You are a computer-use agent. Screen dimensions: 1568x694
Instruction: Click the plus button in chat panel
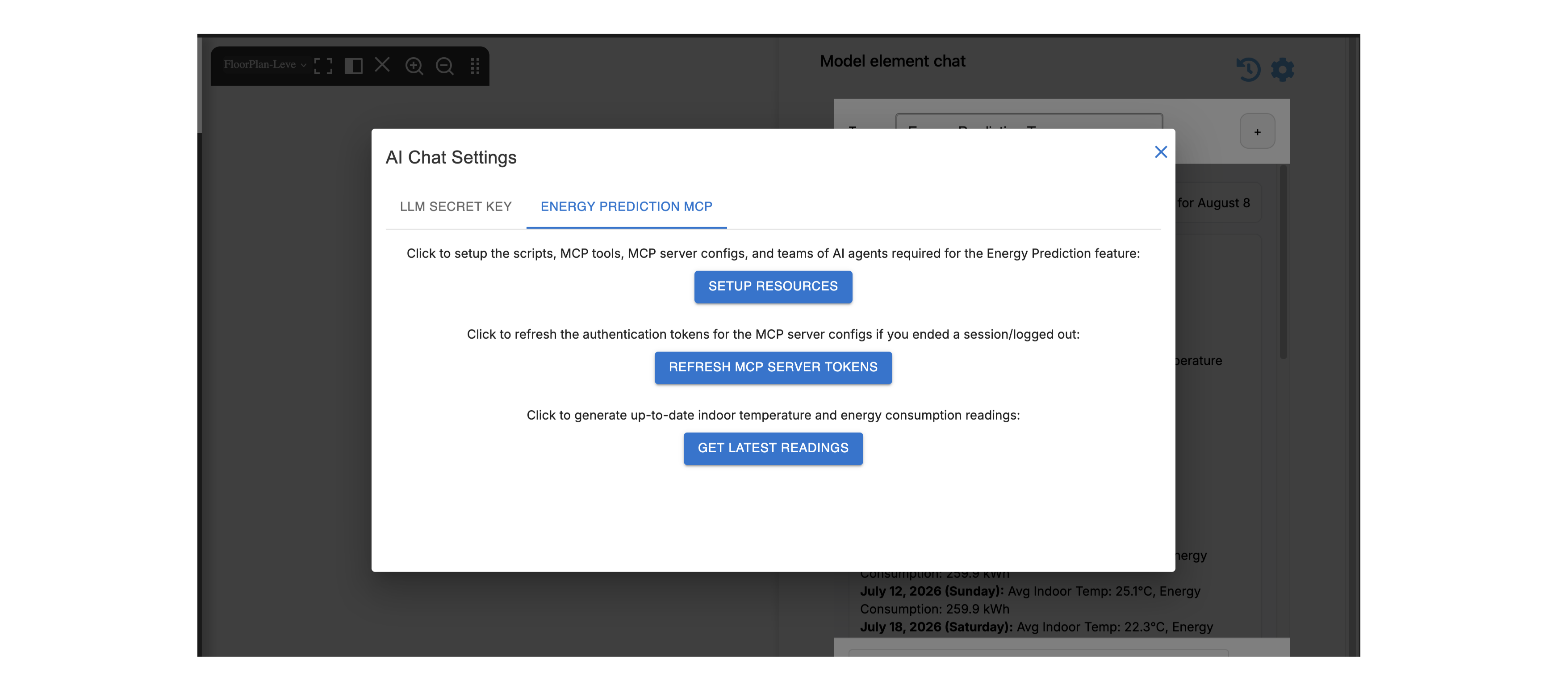click(x=1258, y=132)
